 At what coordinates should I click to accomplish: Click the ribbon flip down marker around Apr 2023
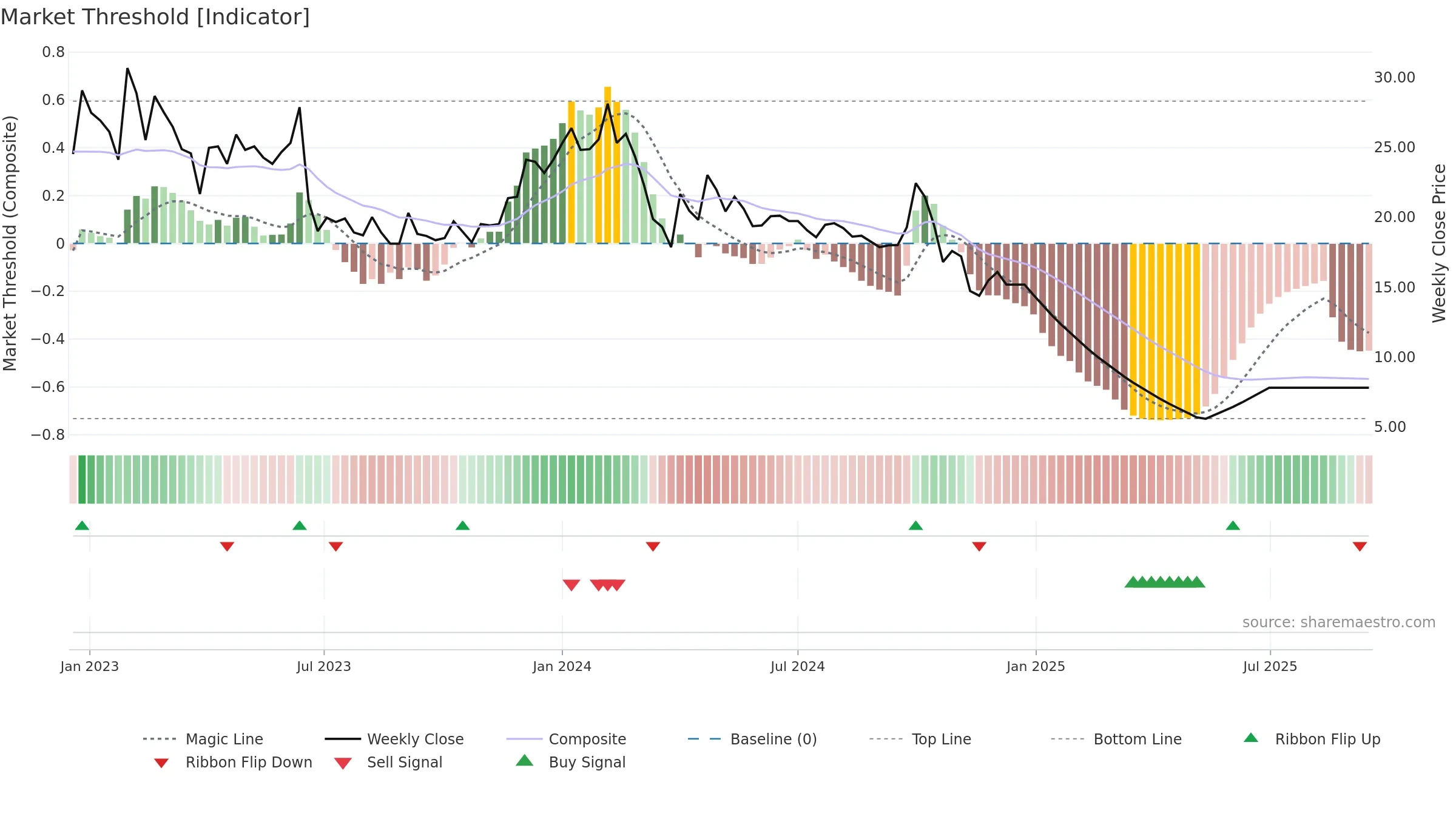pos(227,547)
